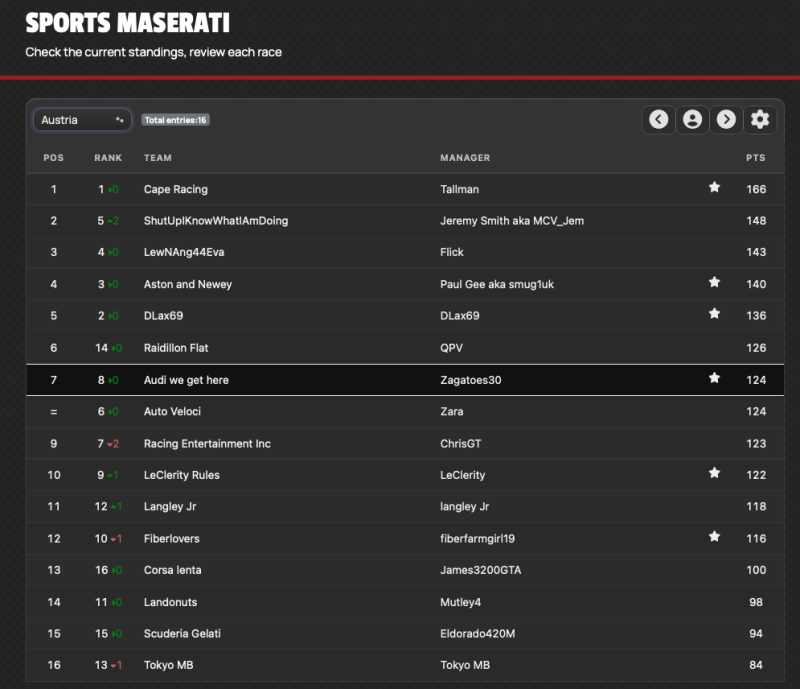Click the 100 points value
Viewport: 800px width, 689px height.
(756, 570)
